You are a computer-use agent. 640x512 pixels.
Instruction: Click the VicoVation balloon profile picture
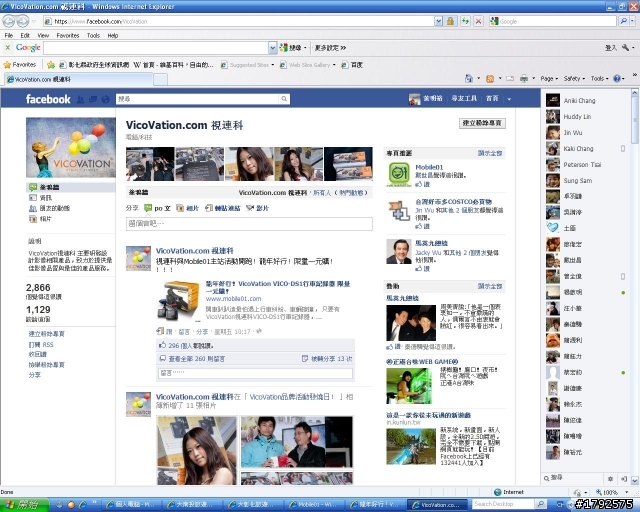pyautogui.click(x=71, y=147)
